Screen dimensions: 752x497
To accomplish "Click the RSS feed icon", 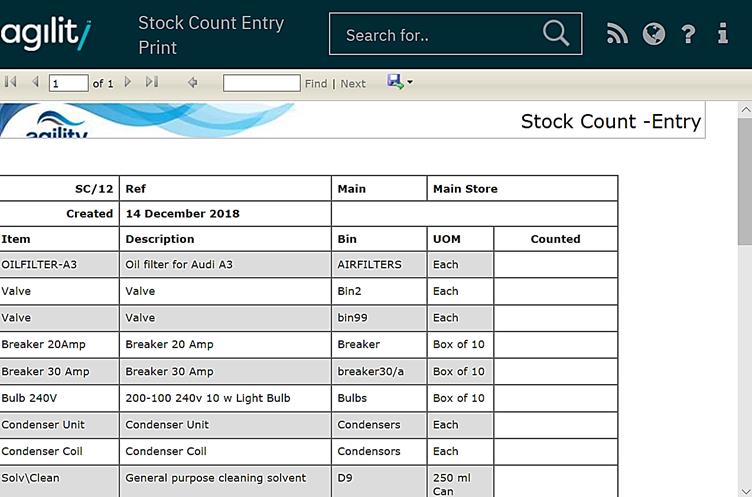I will [617, 34].
